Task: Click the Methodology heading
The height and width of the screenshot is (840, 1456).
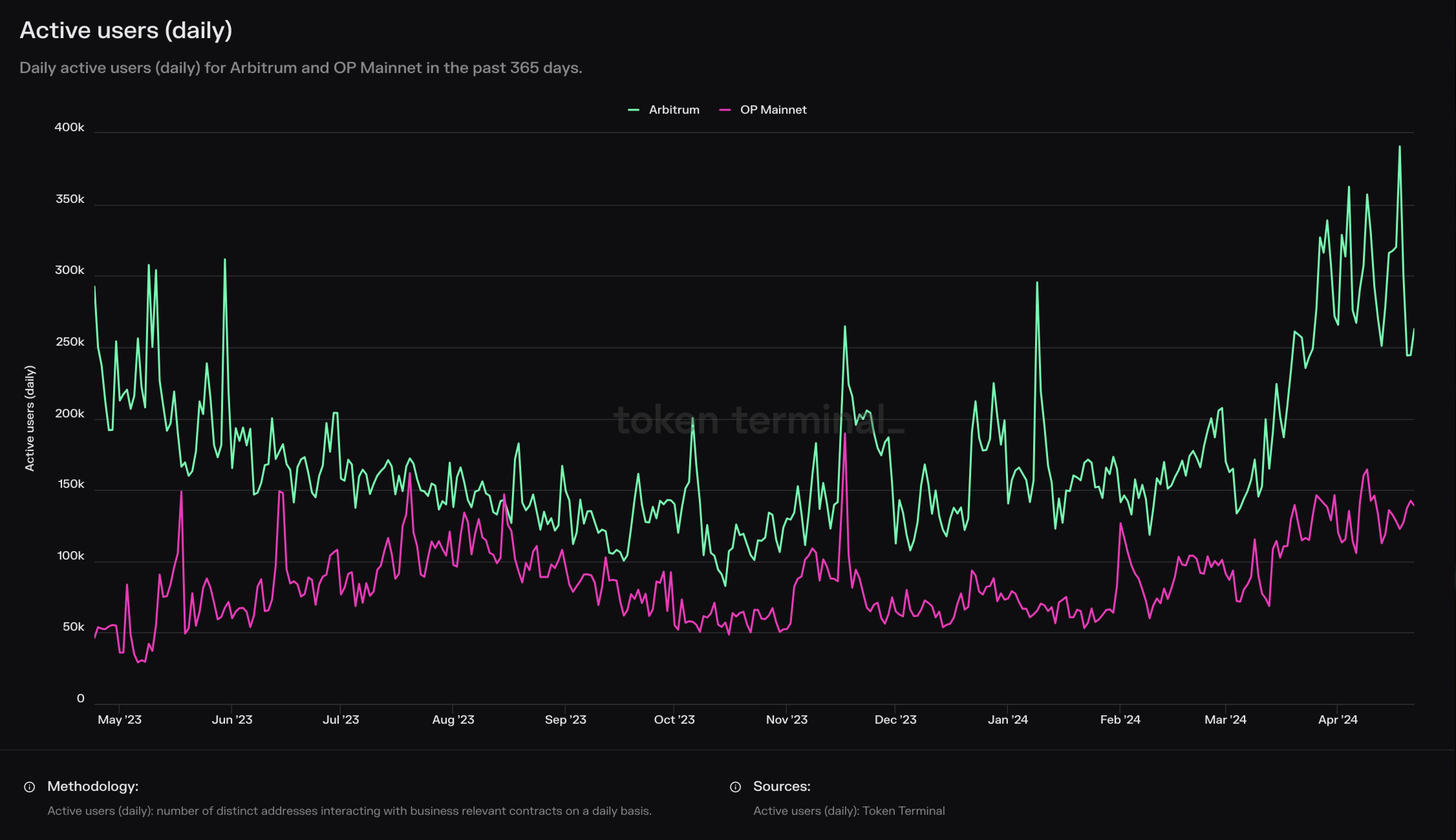Action: (92, 786)
